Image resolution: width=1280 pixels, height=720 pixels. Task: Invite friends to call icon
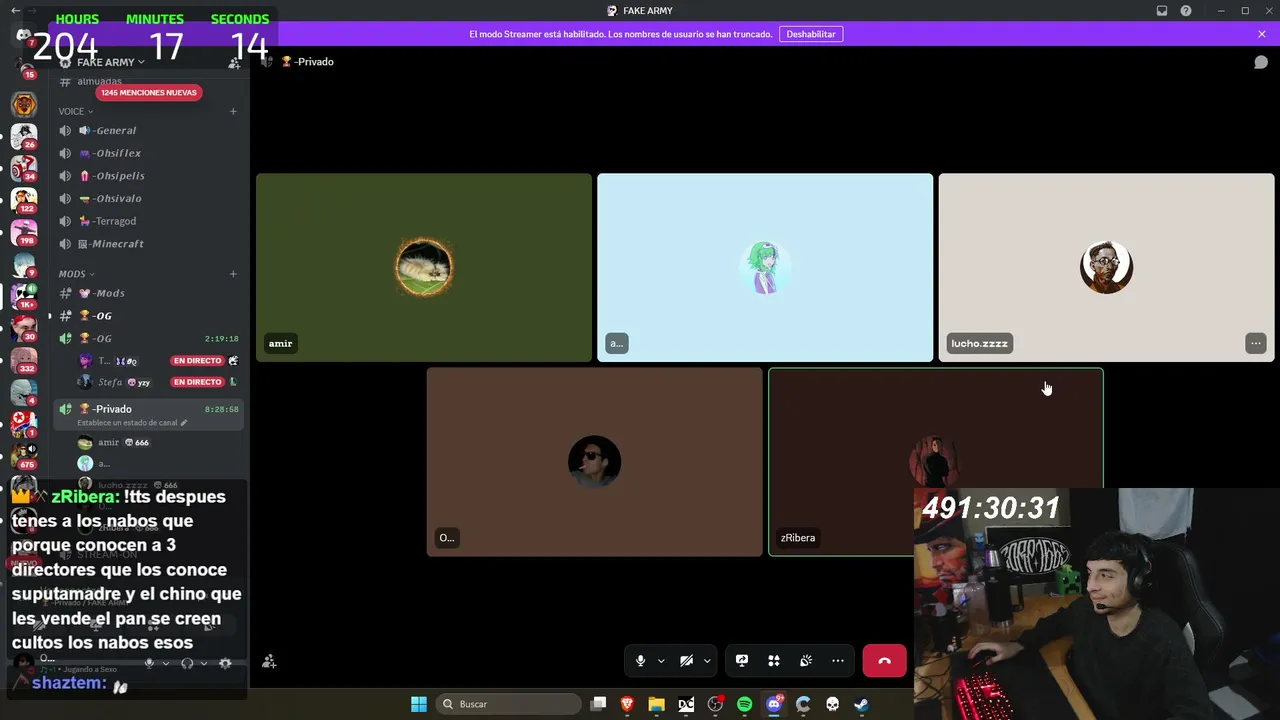point(269,662)
